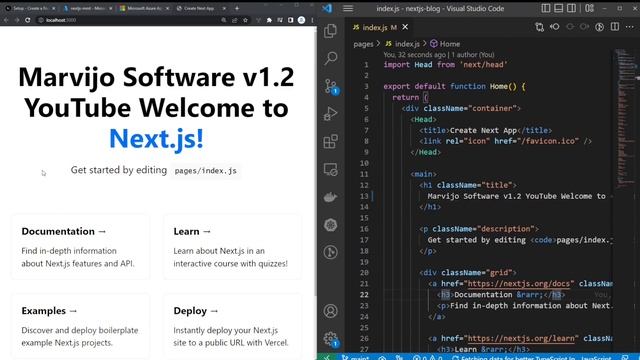The image size is (640, 360).
Task: Toggle file blame icon in editor toolbar
Action: pos(600,27)
